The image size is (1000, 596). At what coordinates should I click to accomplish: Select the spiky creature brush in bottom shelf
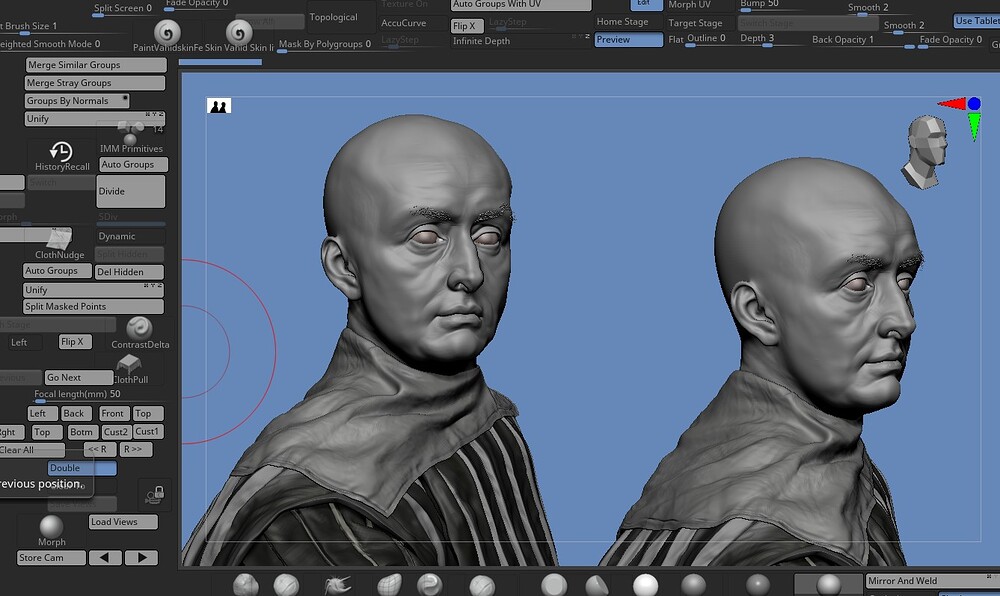(338, 584)
